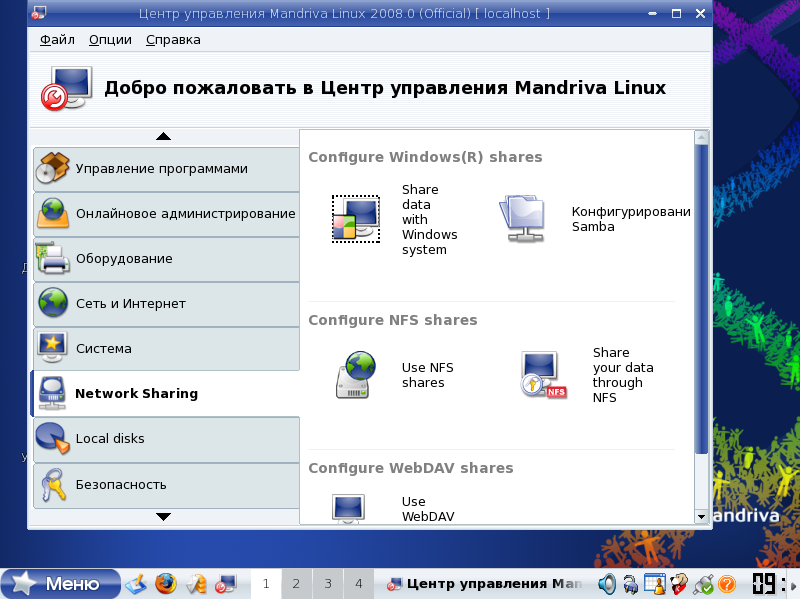Click the Онлайновое администрирование globe icon
This screenshot has height=601, width=801.
tap(53, 213)
